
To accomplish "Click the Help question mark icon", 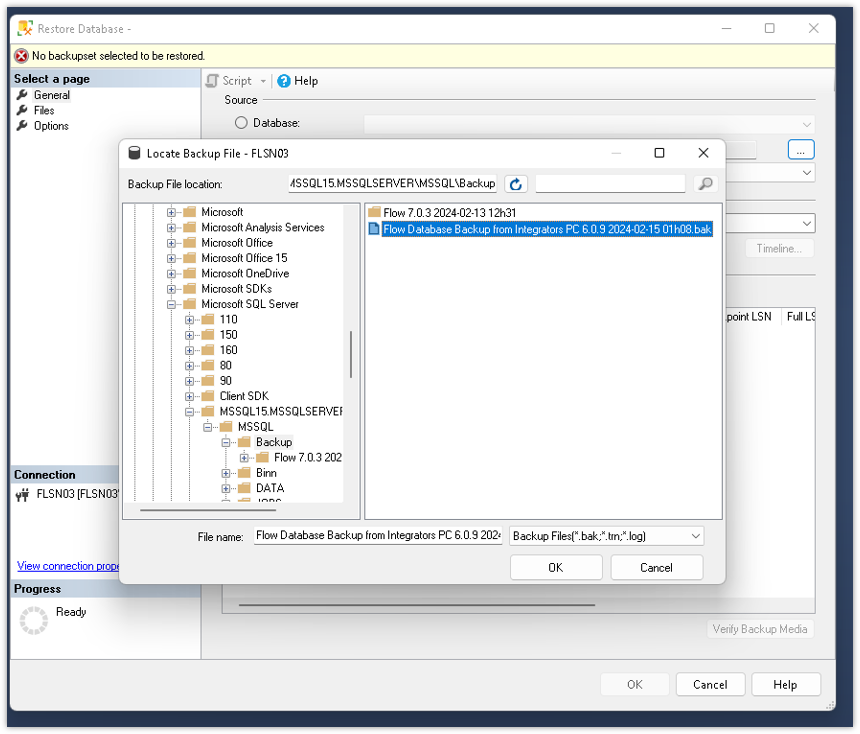I will [284, 81].
